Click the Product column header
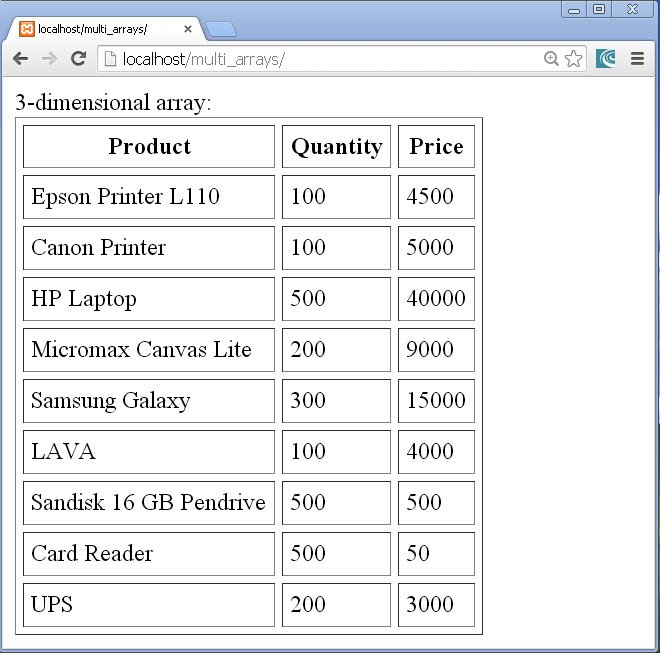The image size is (660, 653). click(149, 147)
